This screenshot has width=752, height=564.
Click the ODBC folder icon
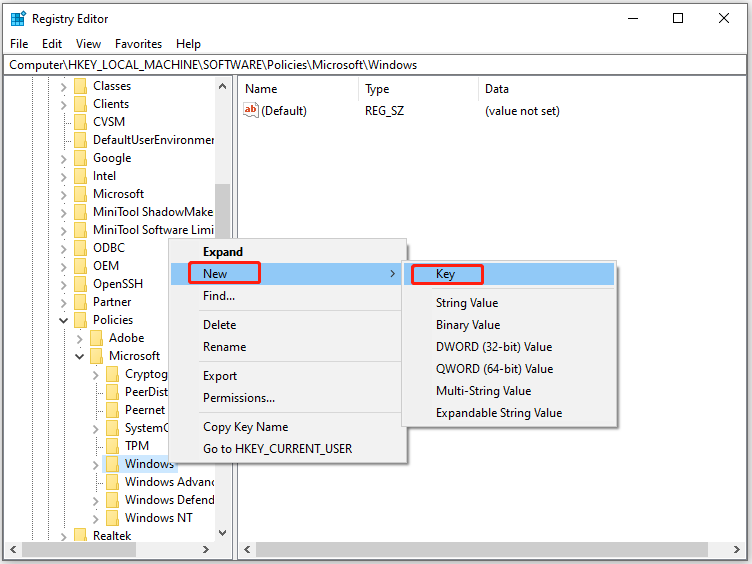point(81,248)
